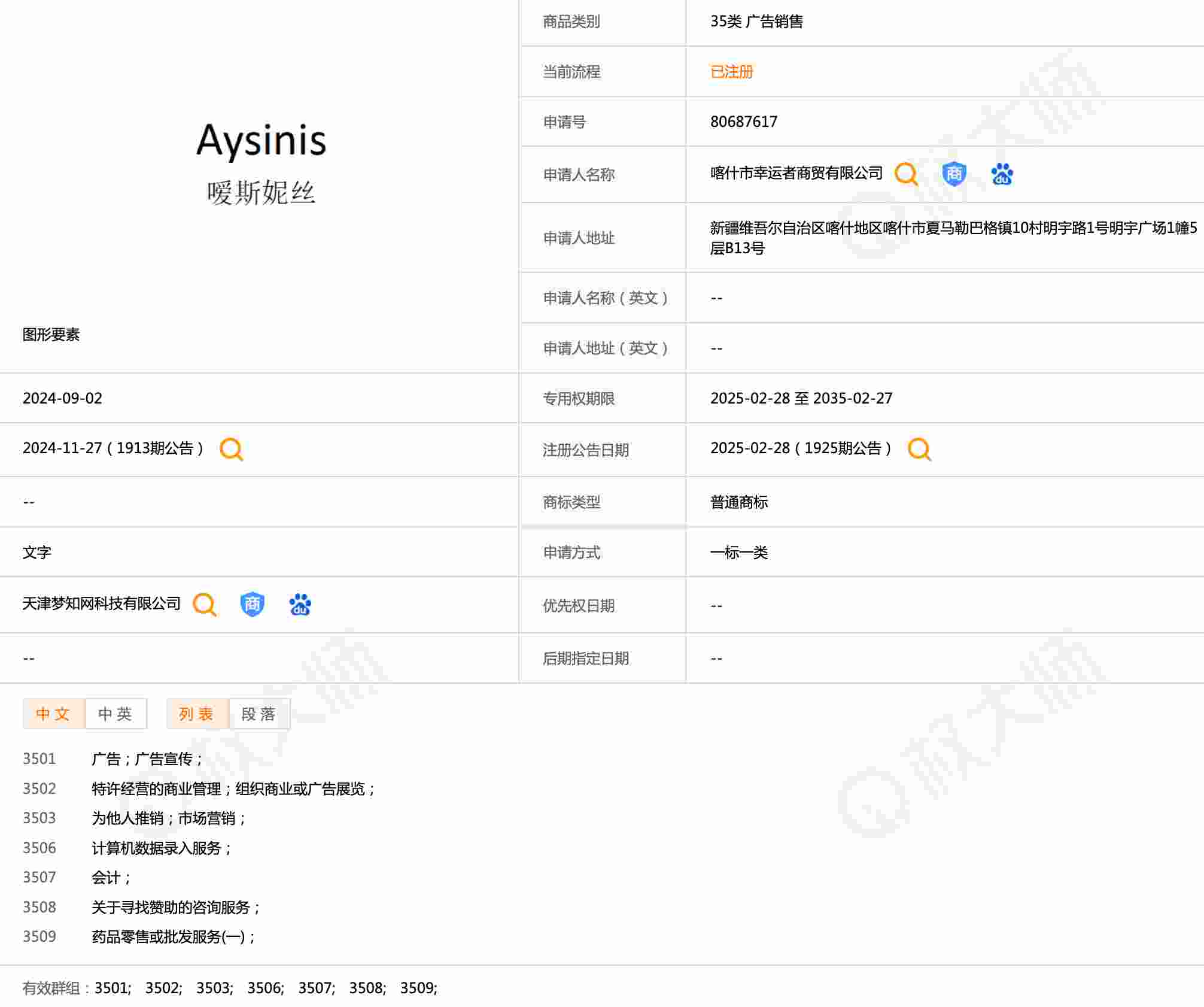Switch language to 中文 tab

pos(53,714)
